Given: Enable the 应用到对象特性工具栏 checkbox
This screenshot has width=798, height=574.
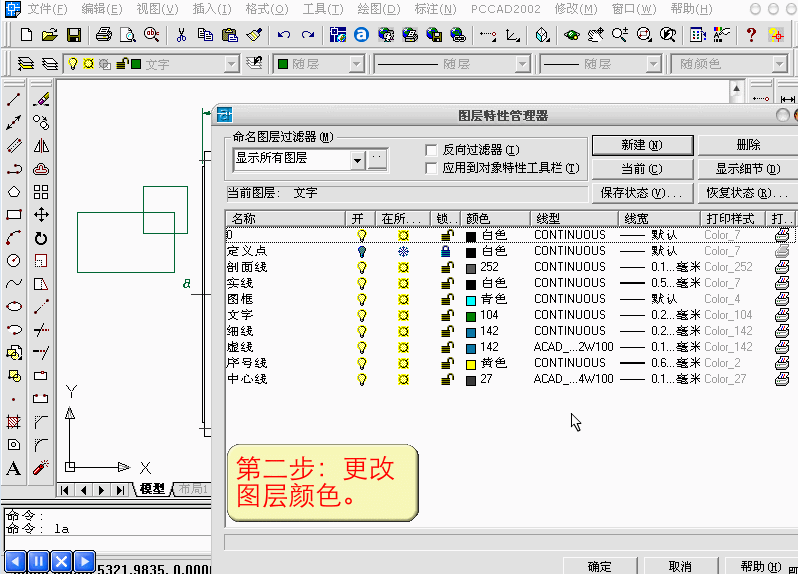Looking at the screenshot, I should [431, 168].
